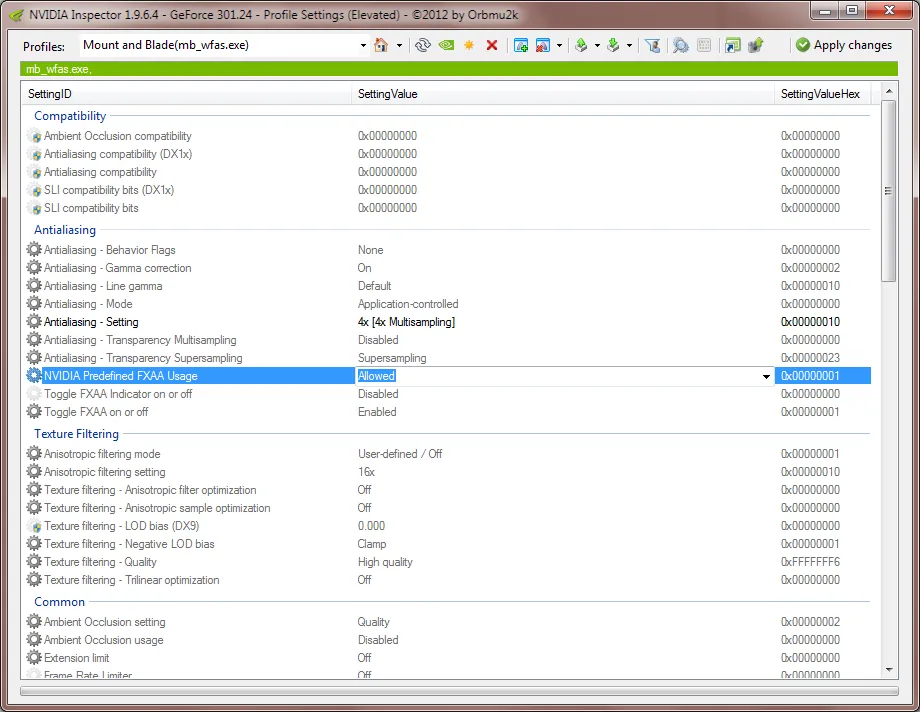Click the SettingValueHex column header

tap(822, 94)
